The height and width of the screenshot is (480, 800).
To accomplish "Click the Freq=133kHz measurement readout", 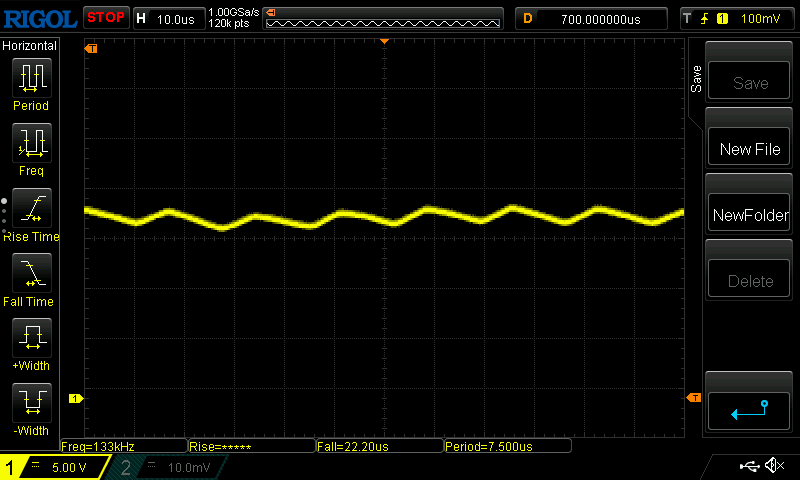I will [124, 446].
